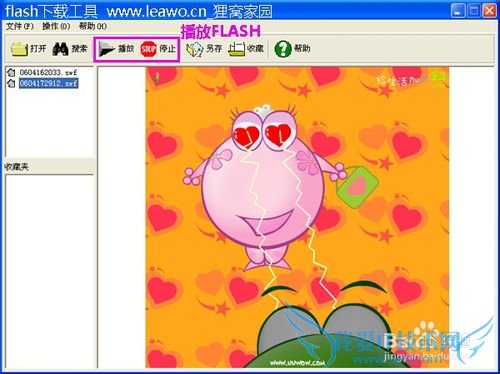Select highlighted file 0604172912.swf
Screen dimensions: 500x374
[x=48, y=83]
